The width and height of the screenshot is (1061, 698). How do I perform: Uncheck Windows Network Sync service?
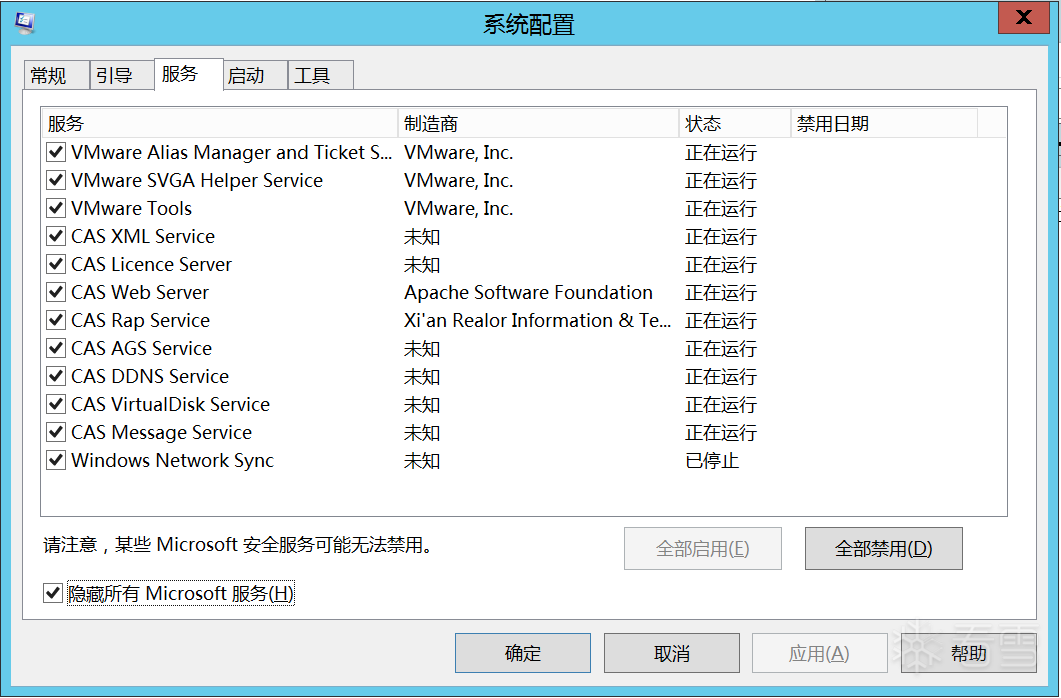click(x=56, y=461)
